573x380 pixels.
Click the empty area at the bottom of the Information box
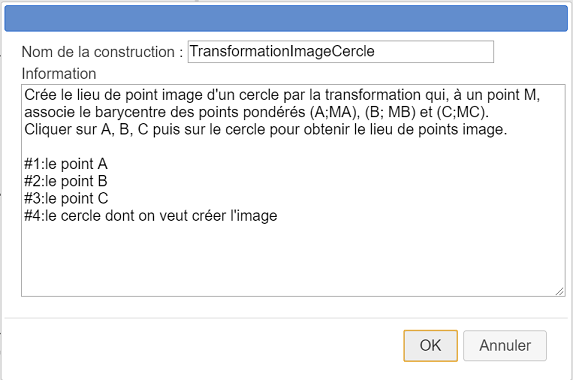292,259
